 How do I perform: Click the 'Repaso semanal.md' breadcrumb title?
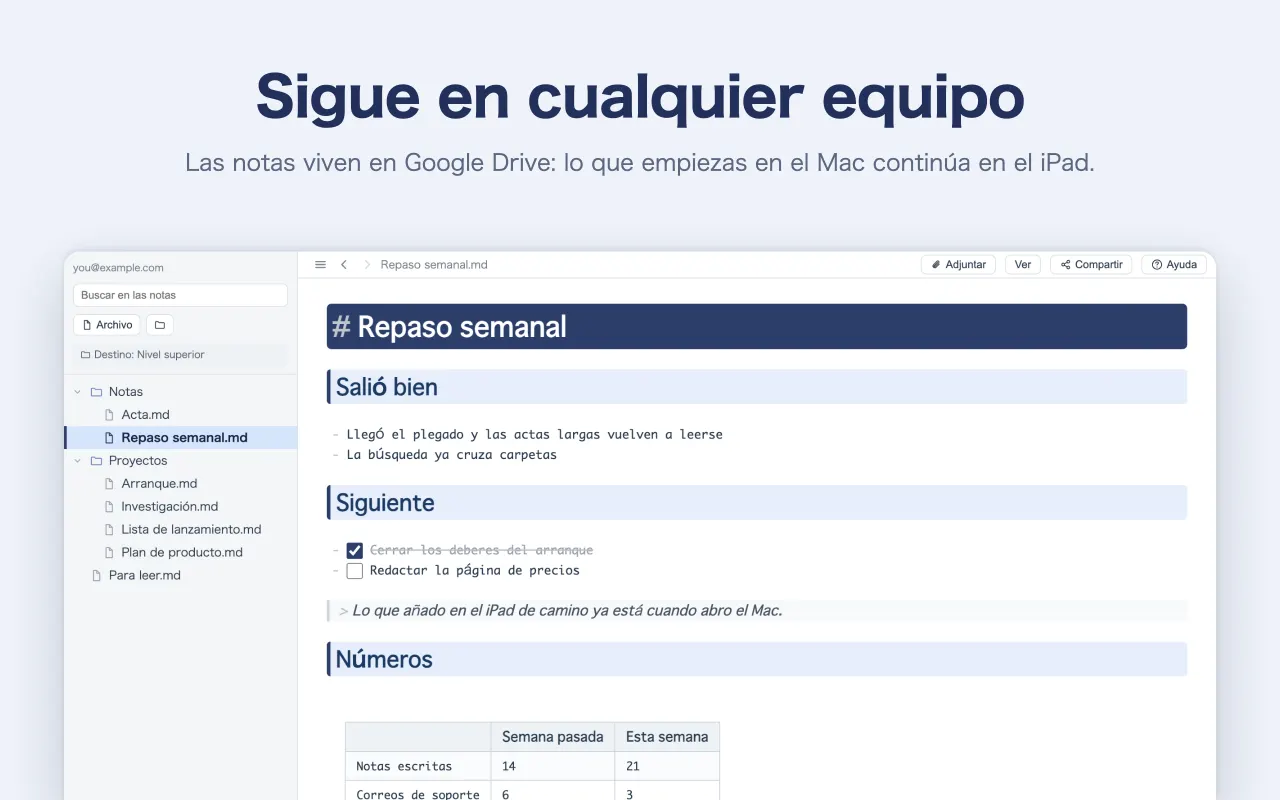point(434,265)
